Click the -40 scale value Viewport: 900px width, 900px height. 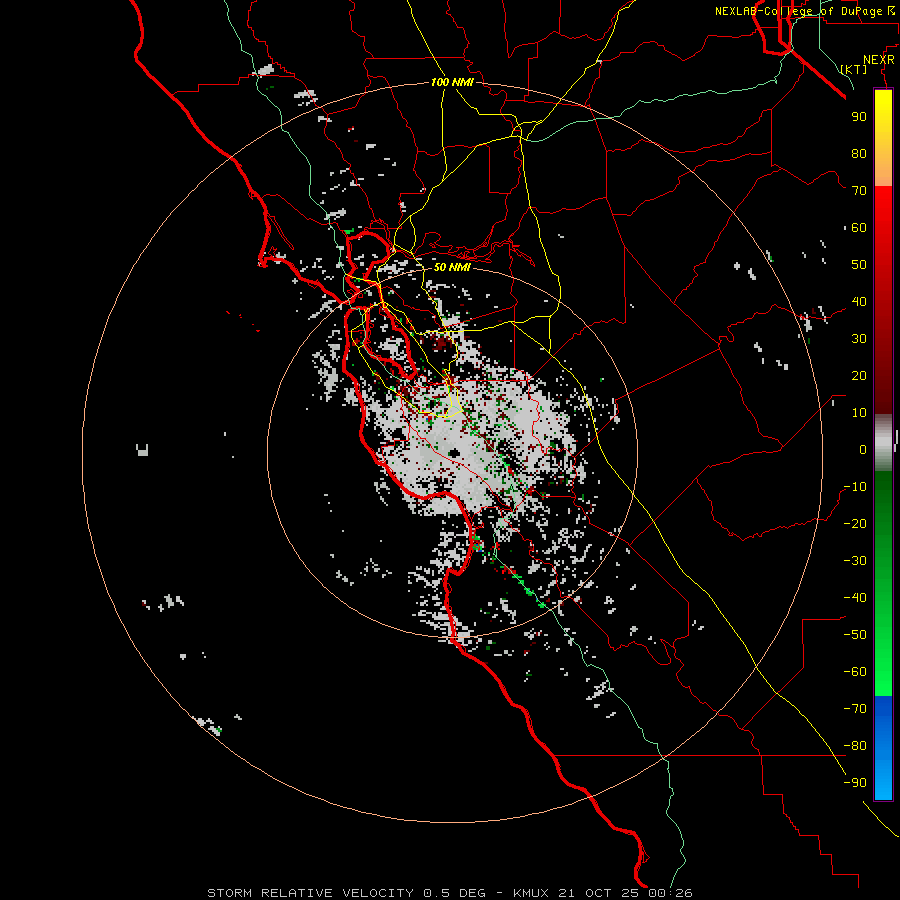point(855,598)
